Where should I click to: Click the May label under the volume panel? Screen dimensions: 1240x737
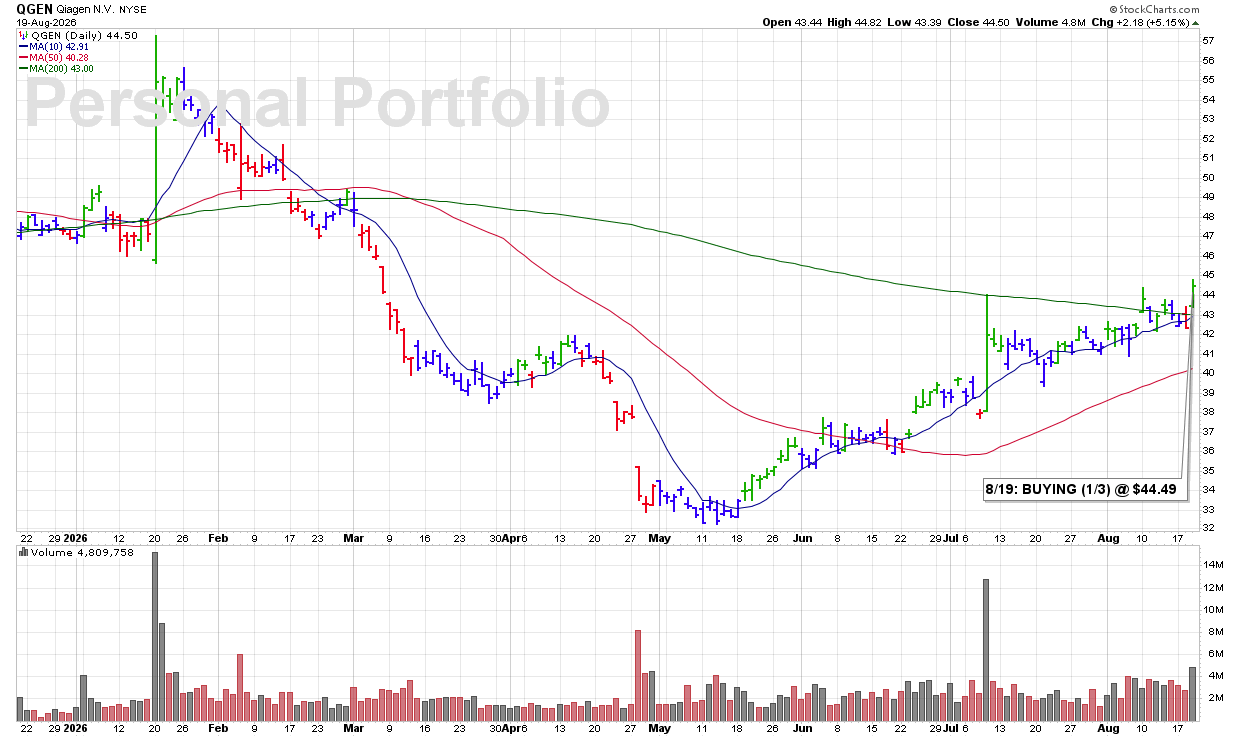[x=659, y=729]
